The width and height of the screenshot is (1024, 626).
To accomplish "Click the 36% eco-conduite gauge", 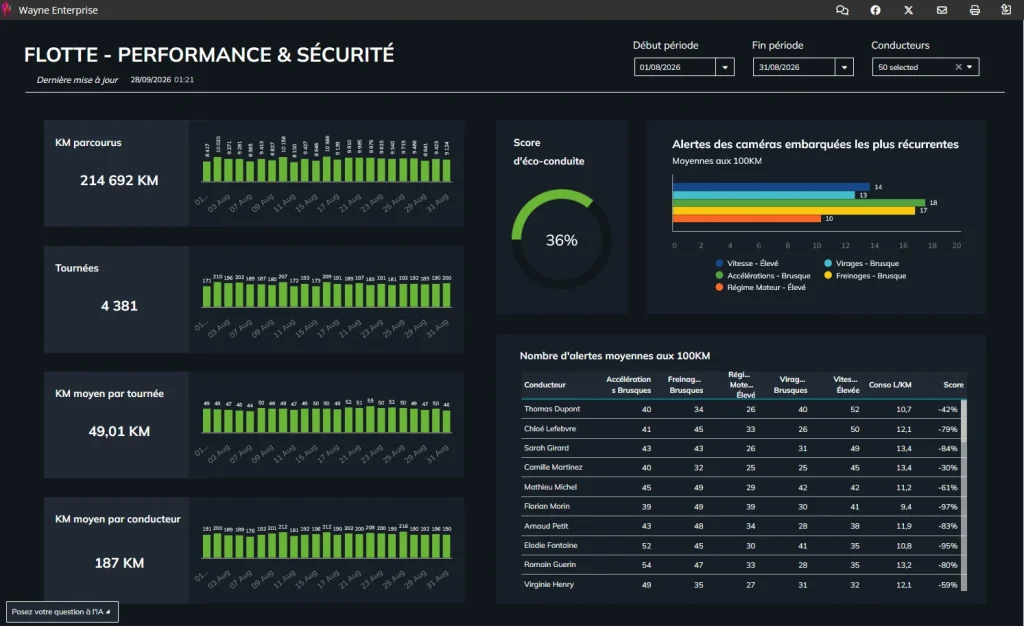I will coord(561,240).
